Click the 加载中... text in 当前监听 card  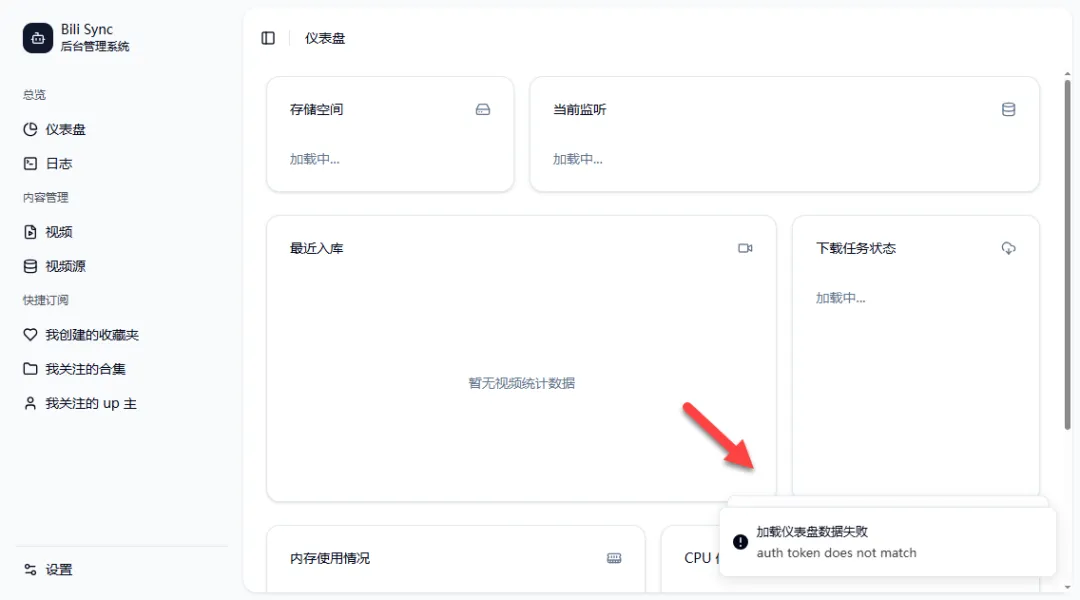pos(577,159)
